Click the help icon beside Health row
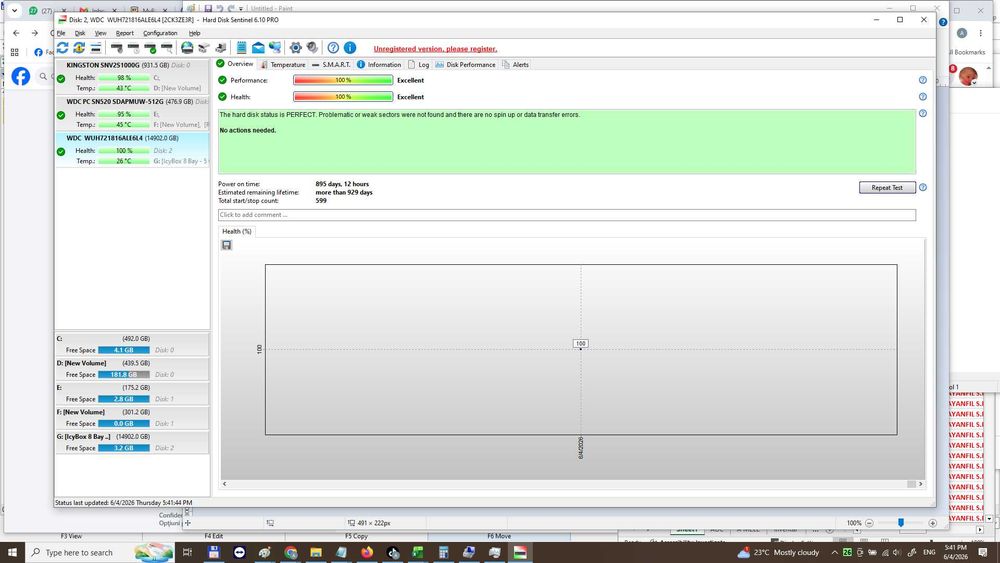 tap(922, 97)
